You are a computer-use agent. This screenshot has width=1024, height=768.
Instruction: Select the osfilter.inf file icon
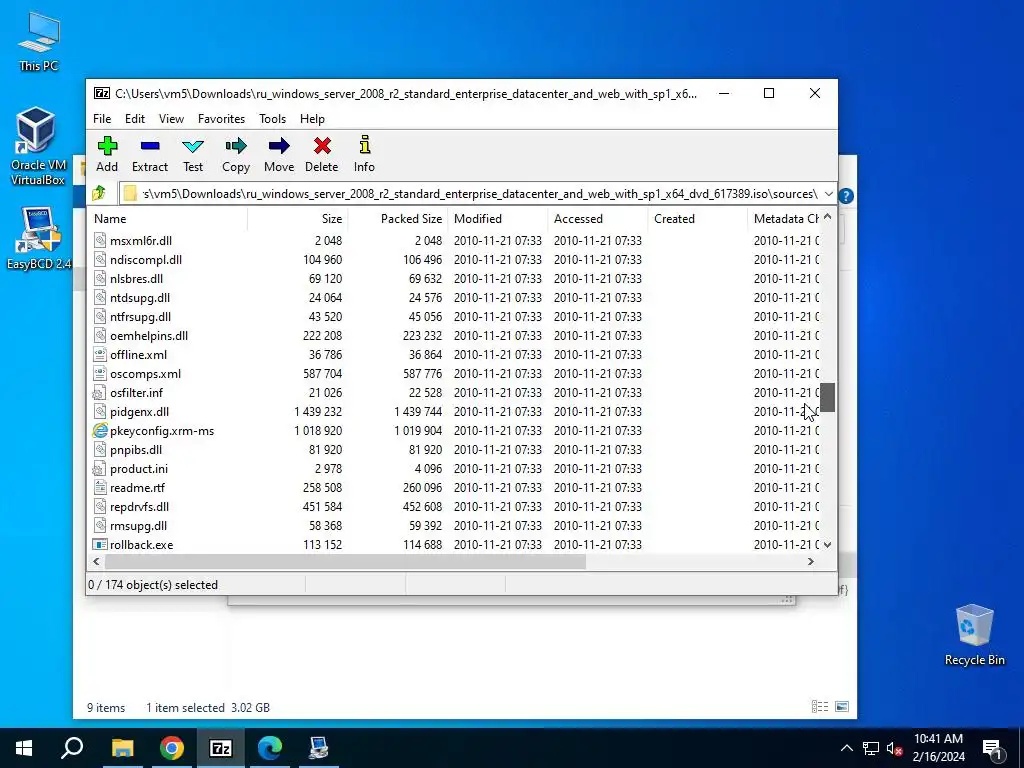(99, 392)
